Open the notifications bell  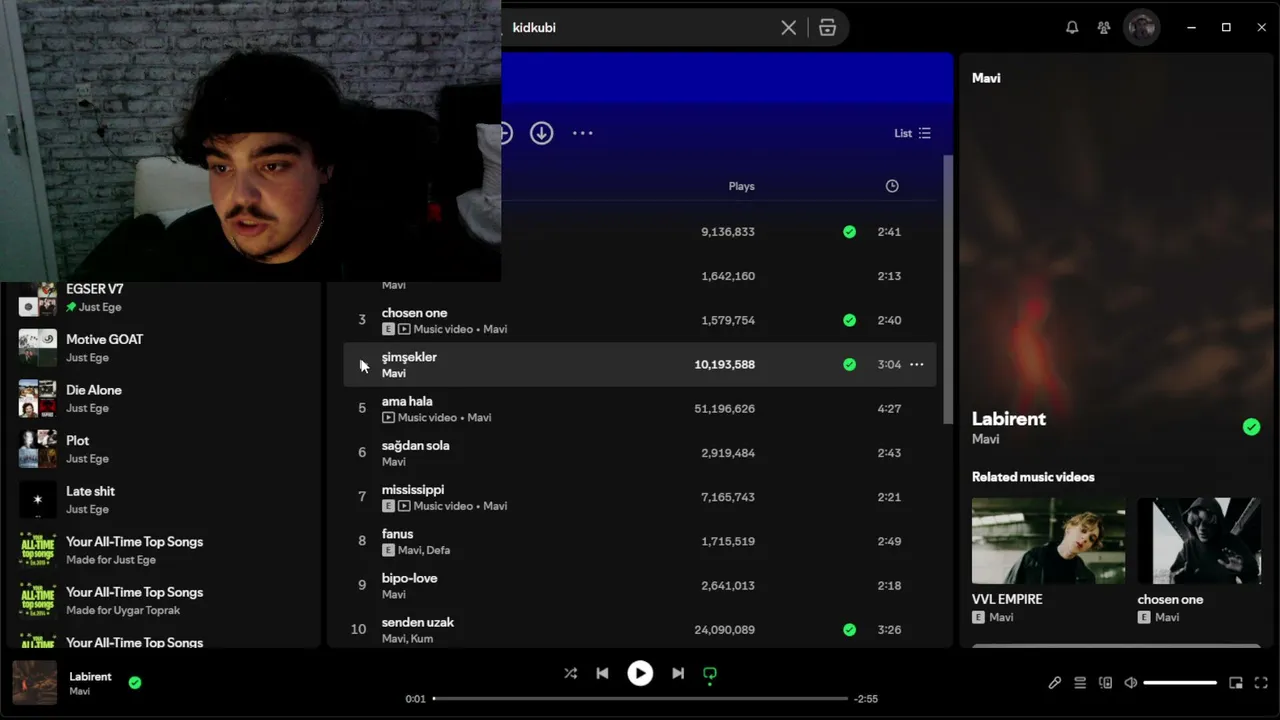tap(1072, 28)
